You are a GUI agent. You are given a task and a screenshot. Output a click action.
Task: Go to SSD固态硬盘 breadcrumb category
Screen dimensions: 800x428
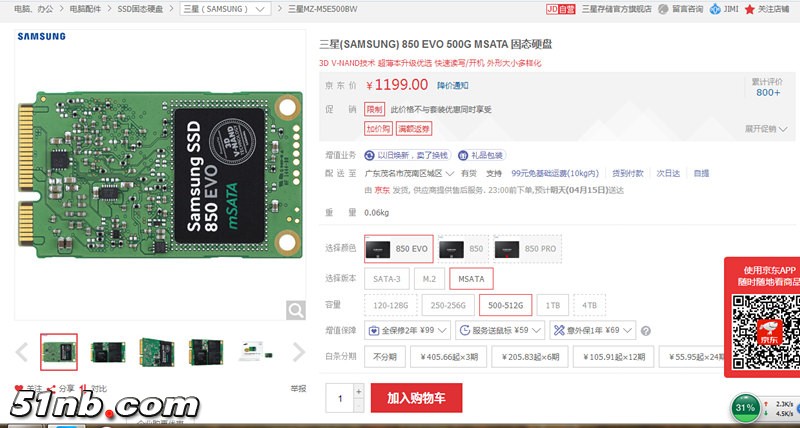pyautogui.click(x=139, y=9)
